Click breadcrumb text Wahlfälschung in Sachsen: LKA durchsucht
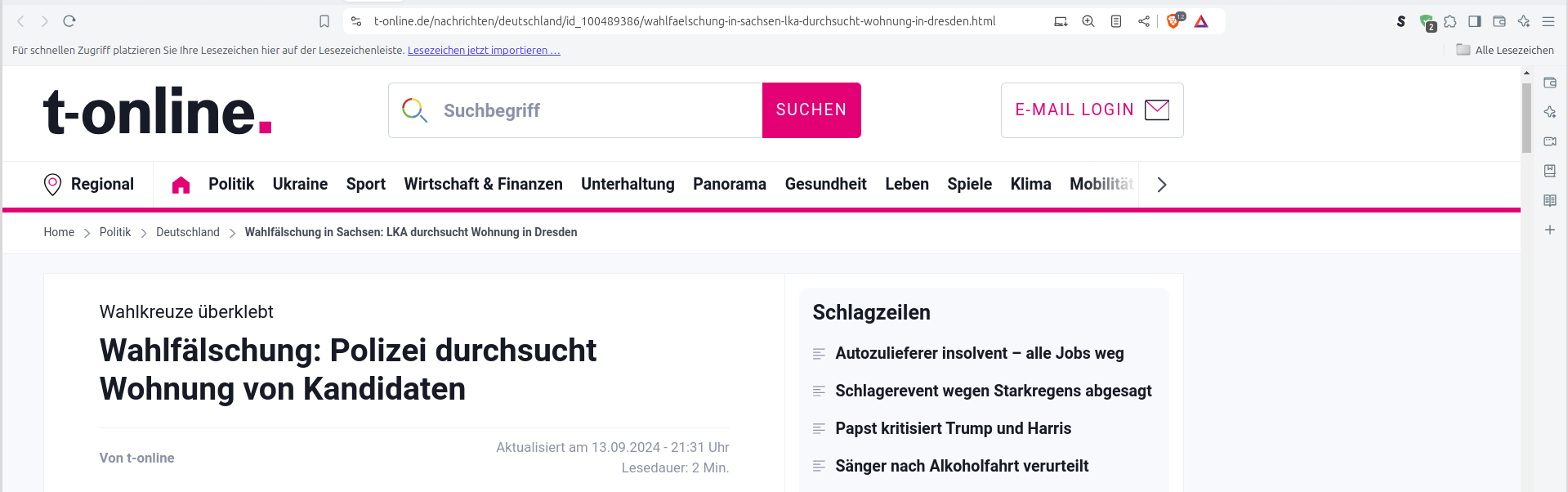 pos(411,232)
